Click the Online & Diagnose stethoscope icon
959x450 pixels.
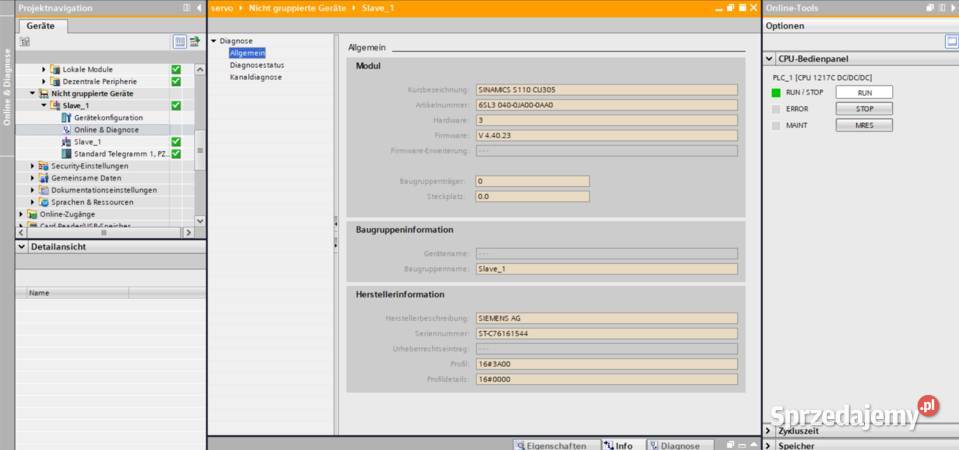(x=67, y=130)
